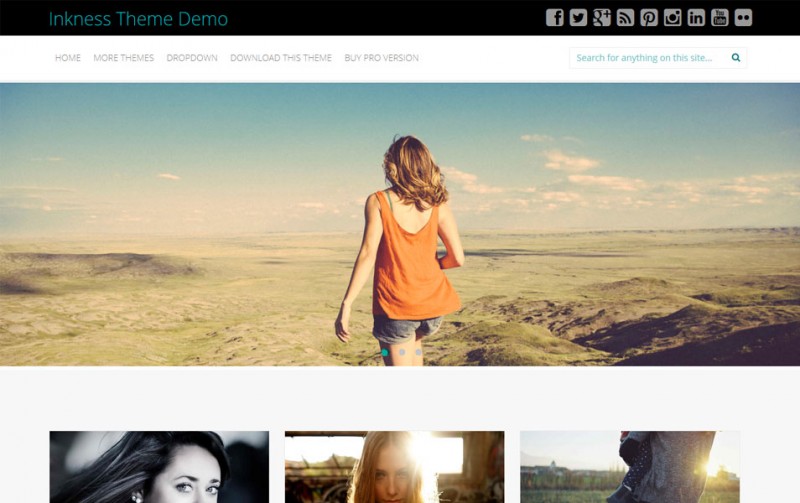Expand the Dropdown menu item
Image resolution: width=800 pixels, height=503 pixels.
192,58
